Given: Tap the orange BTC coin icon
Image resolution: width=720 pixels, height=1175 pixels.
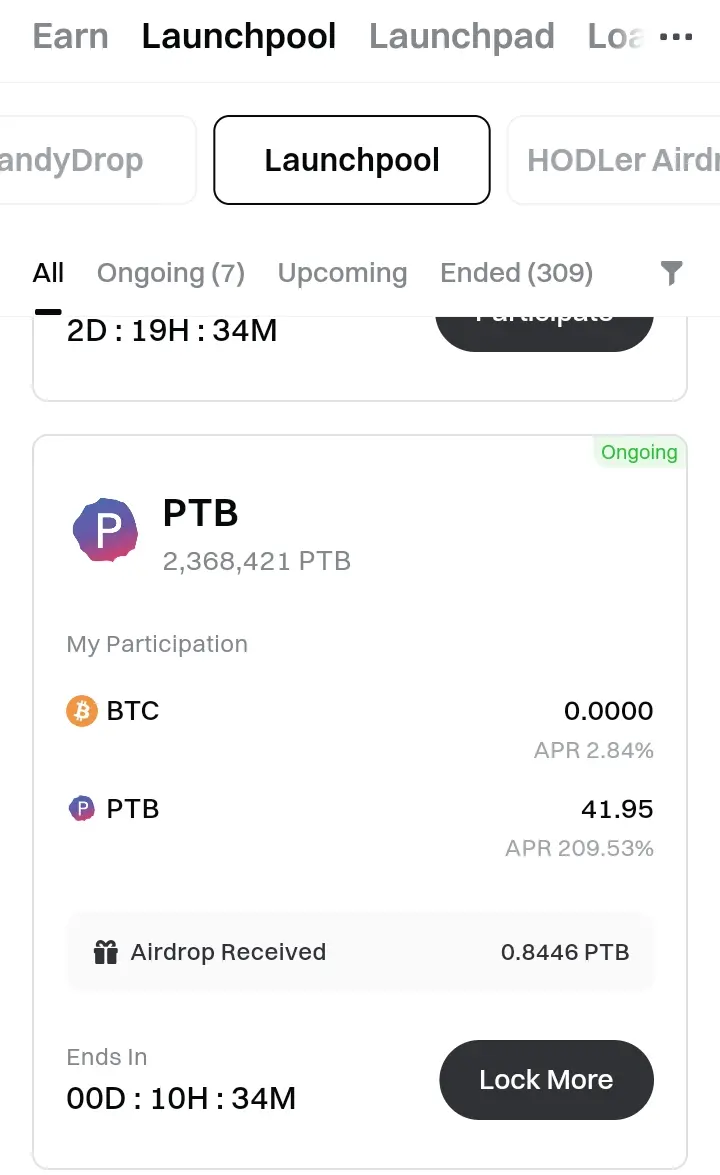Looking at the screenshot, I should (82, 710).
